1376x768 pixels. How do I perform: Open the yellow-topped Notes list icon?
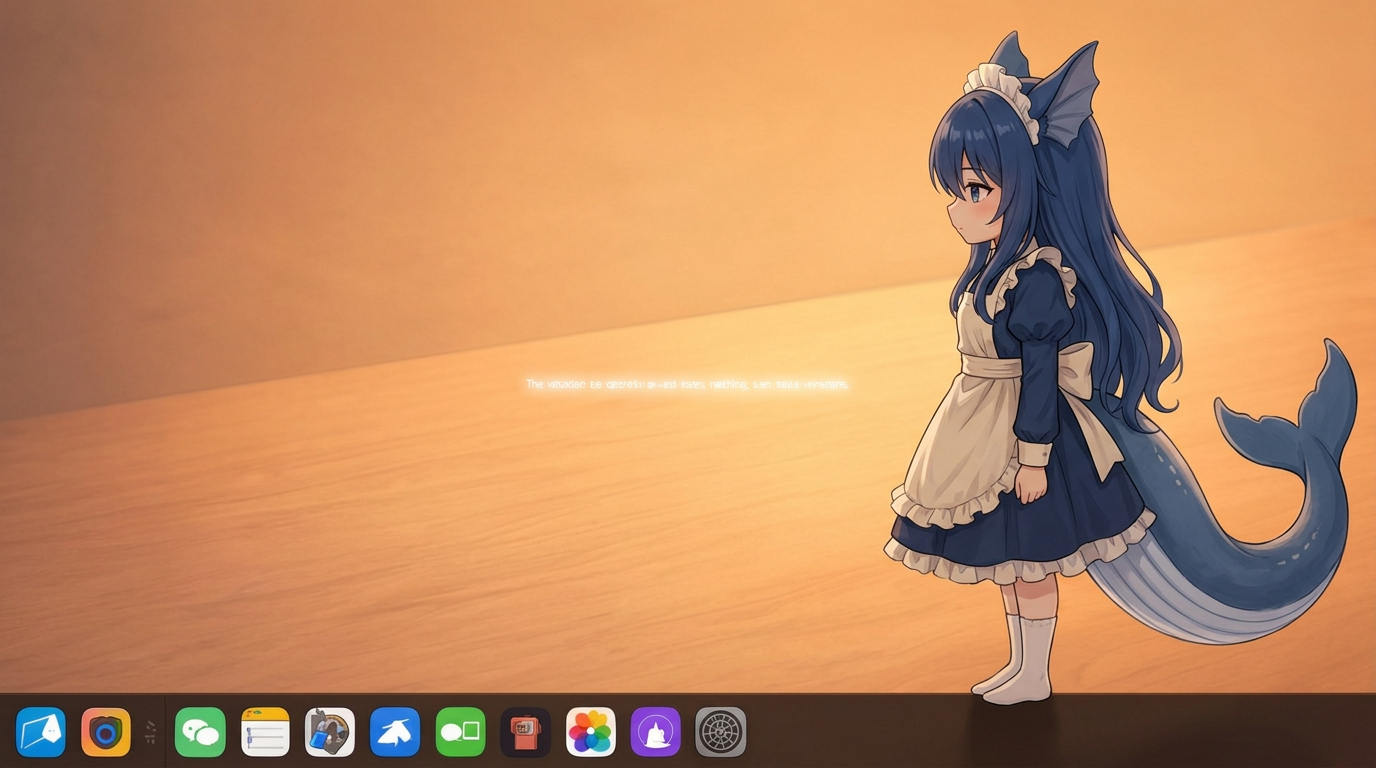click(x=265, y=732)
